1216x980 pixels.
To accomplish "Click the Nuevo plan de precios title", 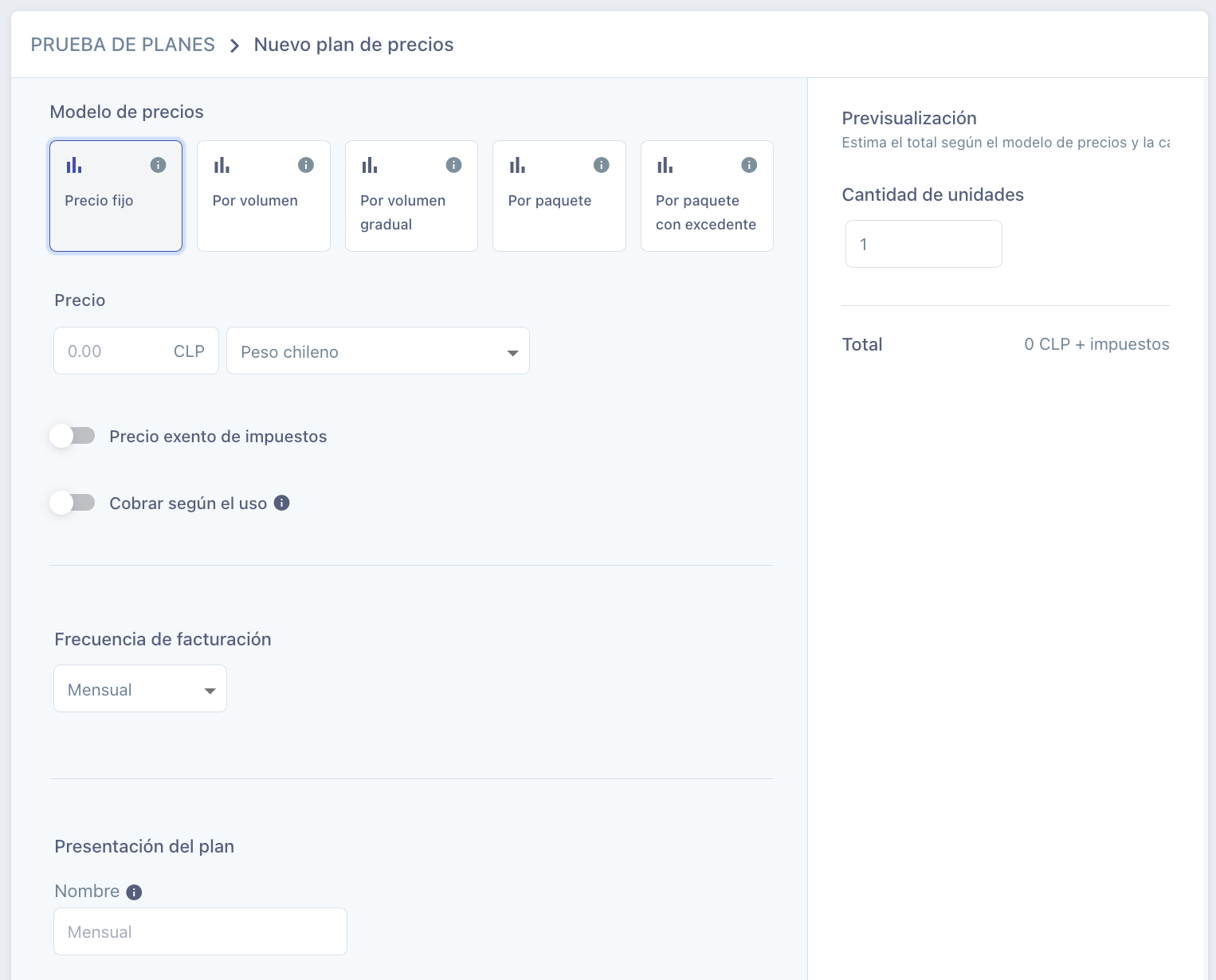I will pos(354,45).
